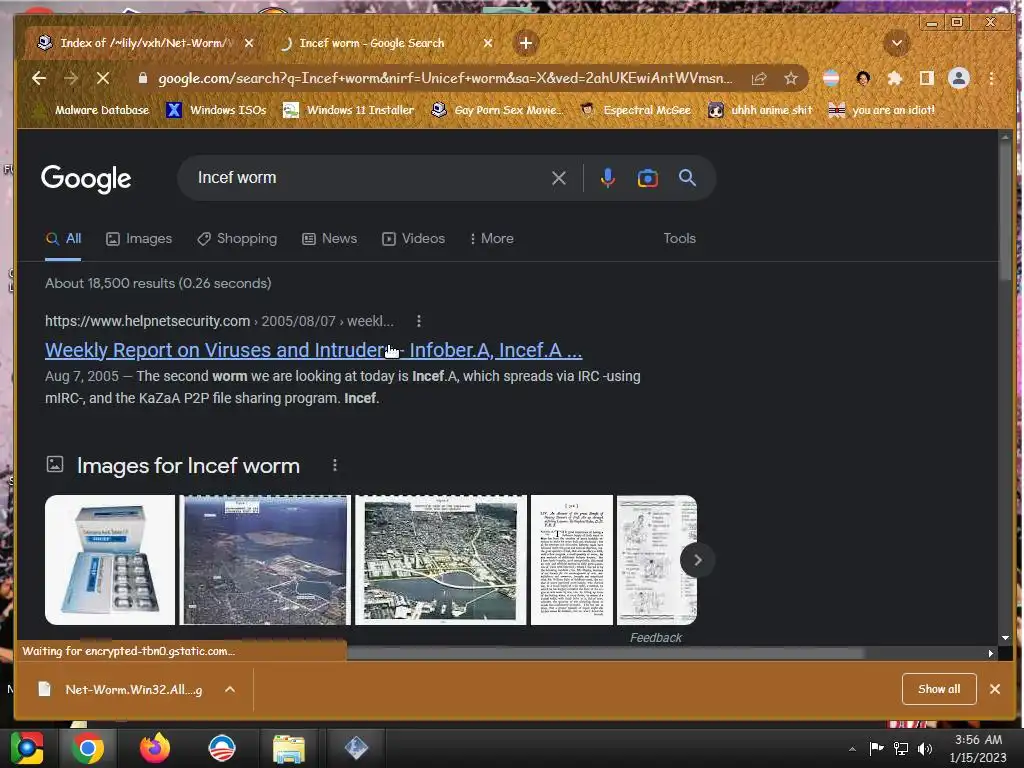Expand the More search filters menu
Viewport: 1024px width, 768px height.
pos(492,238)
